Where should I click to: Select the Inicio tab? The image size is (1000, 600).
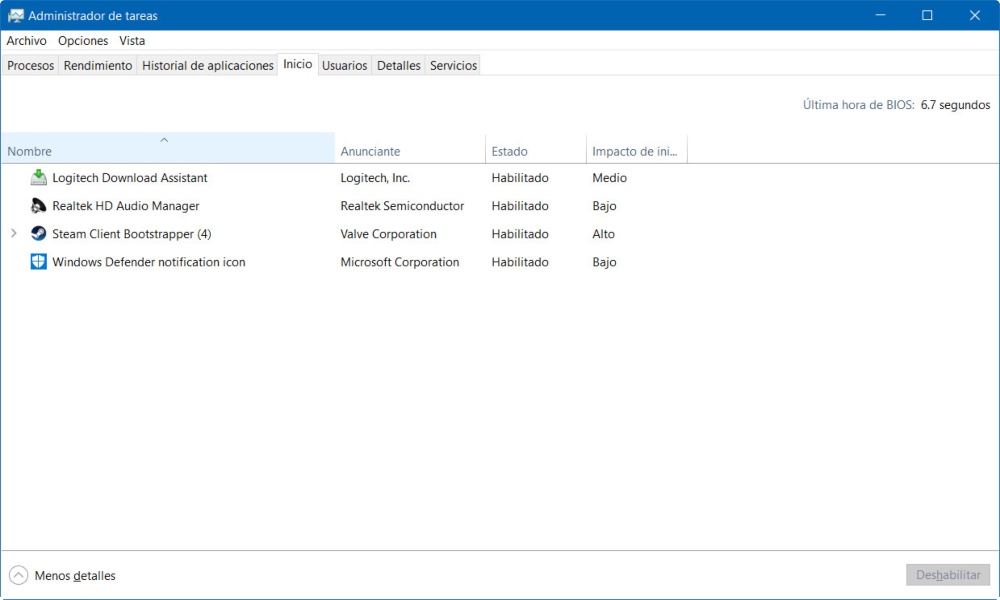click(x=298, y=64)
